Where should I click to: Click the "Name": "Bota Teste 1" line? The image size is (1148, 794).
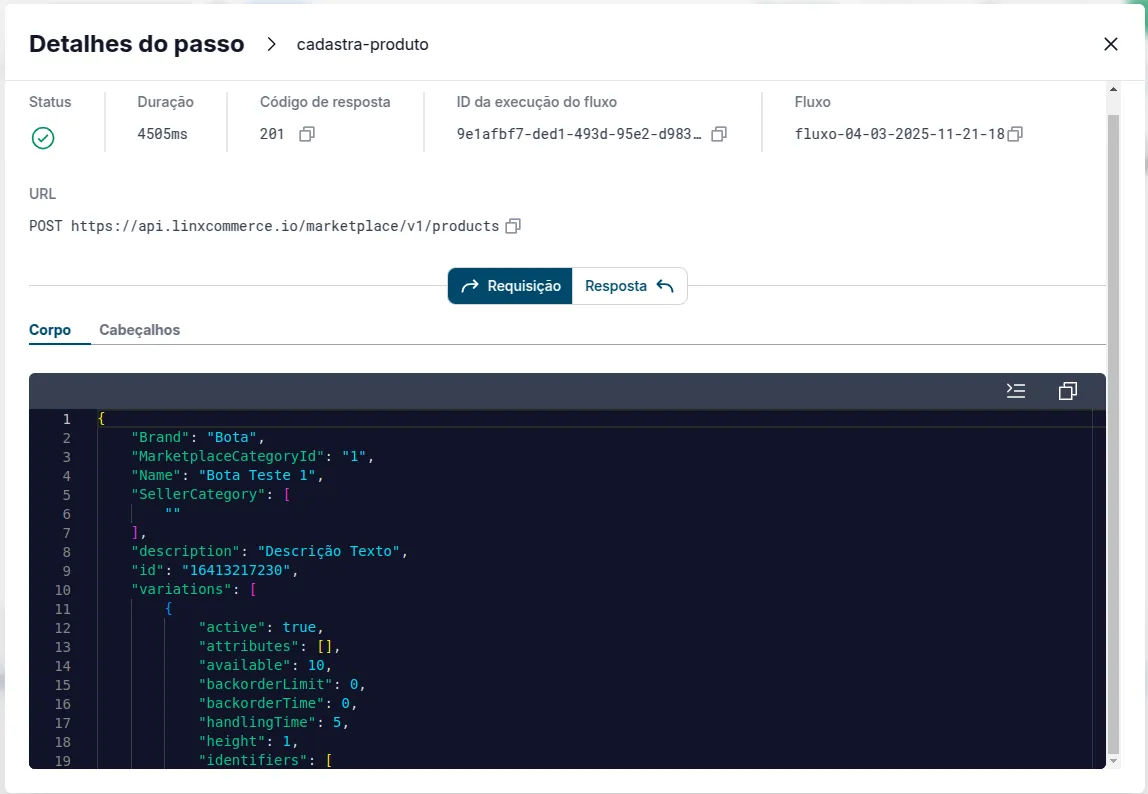coord(227,475)
